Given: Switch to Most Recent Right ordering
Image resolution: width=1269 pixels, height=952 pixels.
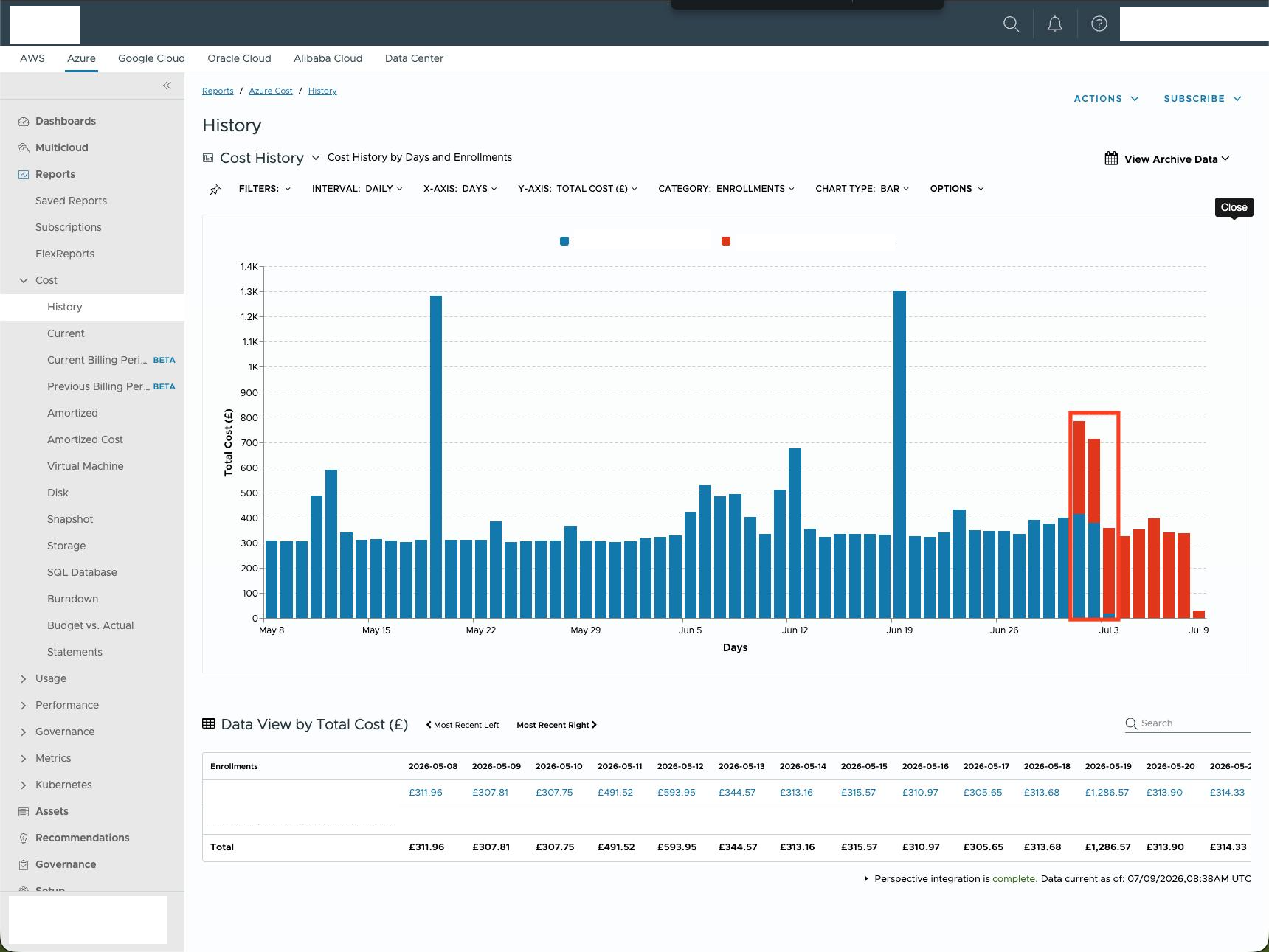Looking at the screenshot, I should pyautogui.click(x=556, y=725).
